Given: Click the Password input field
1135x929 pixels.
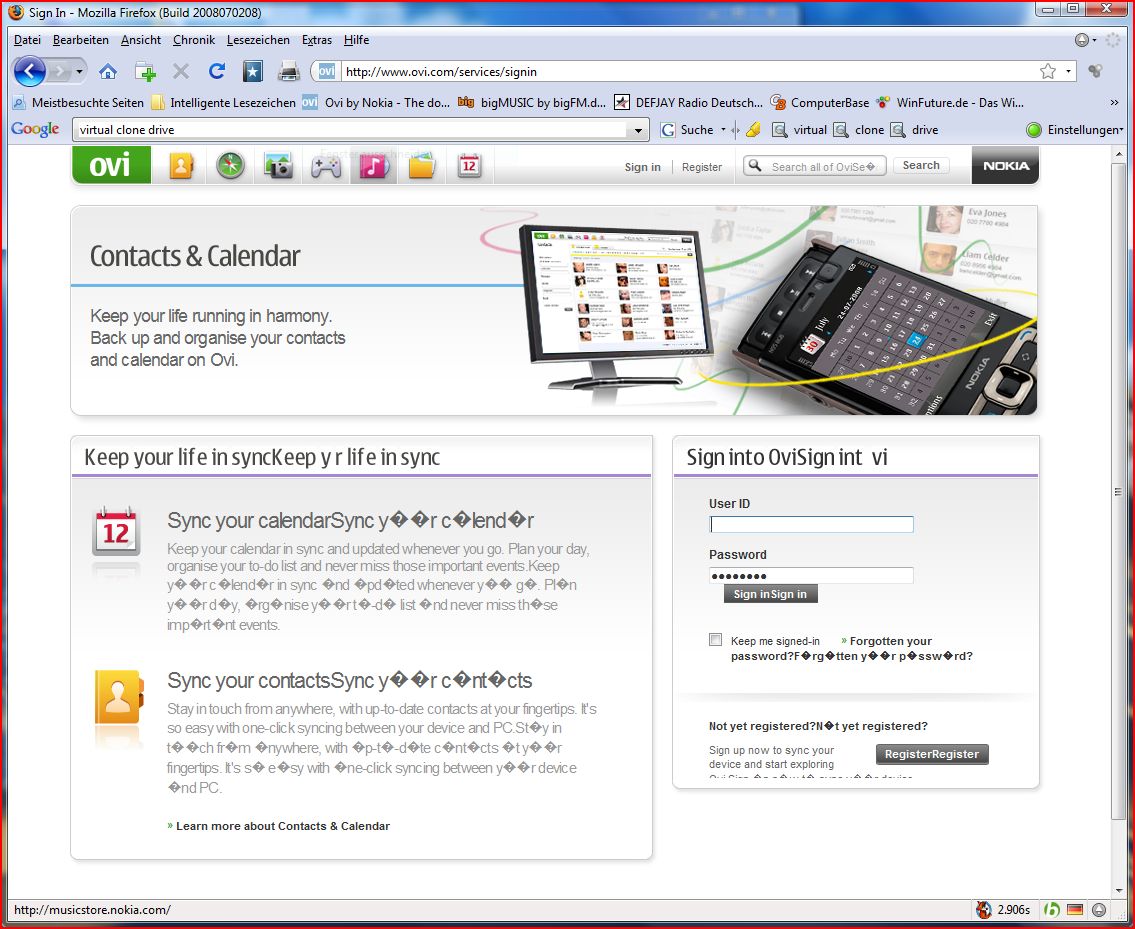Looking at the screenshot, I should [x=811, y=576].
